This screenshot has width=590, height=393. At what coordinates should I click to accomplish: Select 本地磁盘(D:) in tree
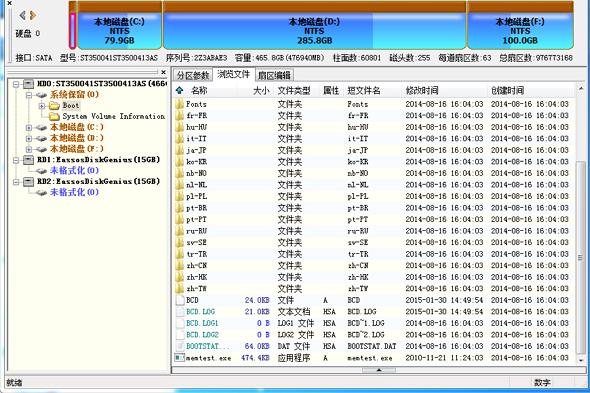(77, 138)
